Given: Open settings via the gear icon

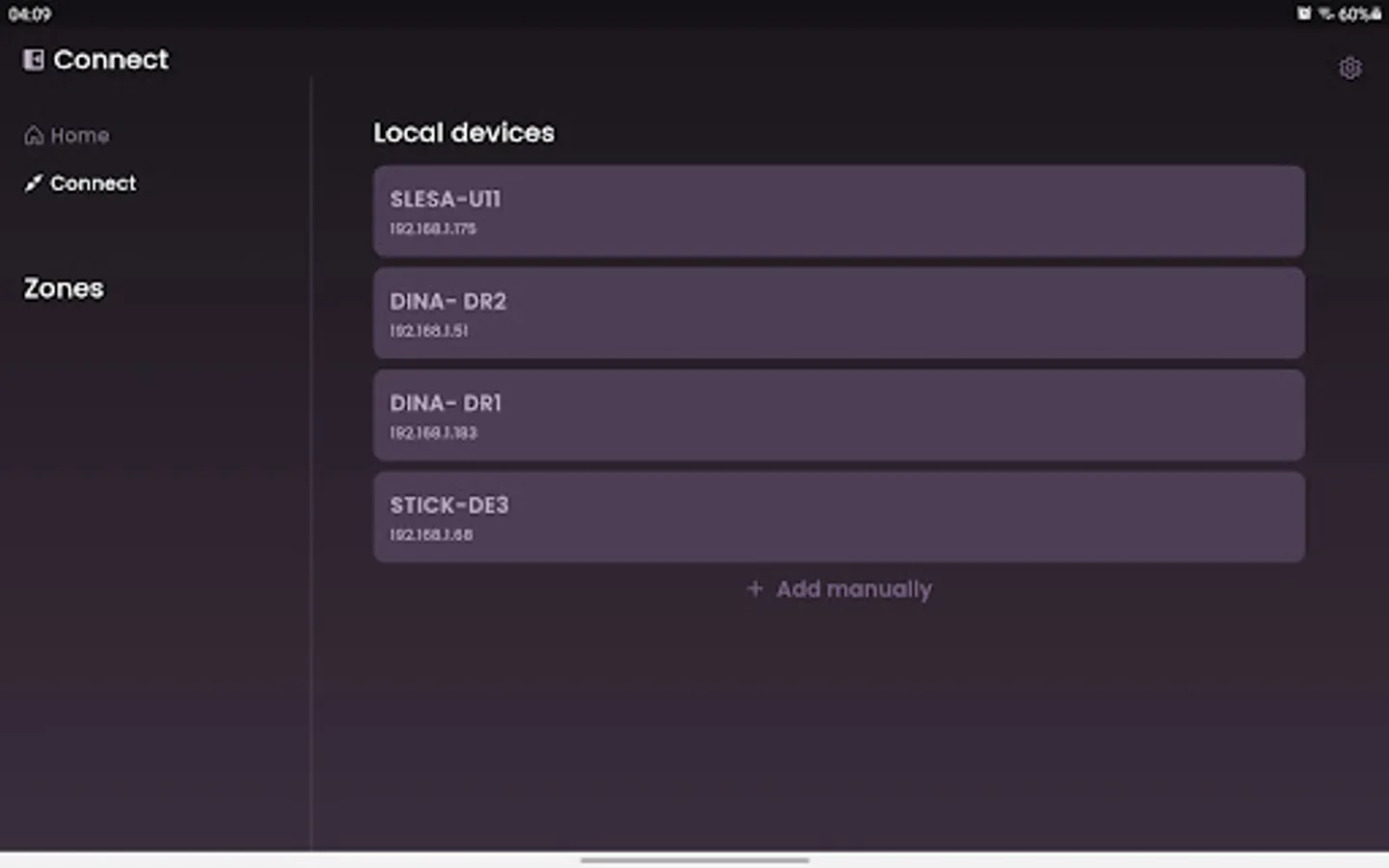Looking at the screenshot, I should point(1349,68).
